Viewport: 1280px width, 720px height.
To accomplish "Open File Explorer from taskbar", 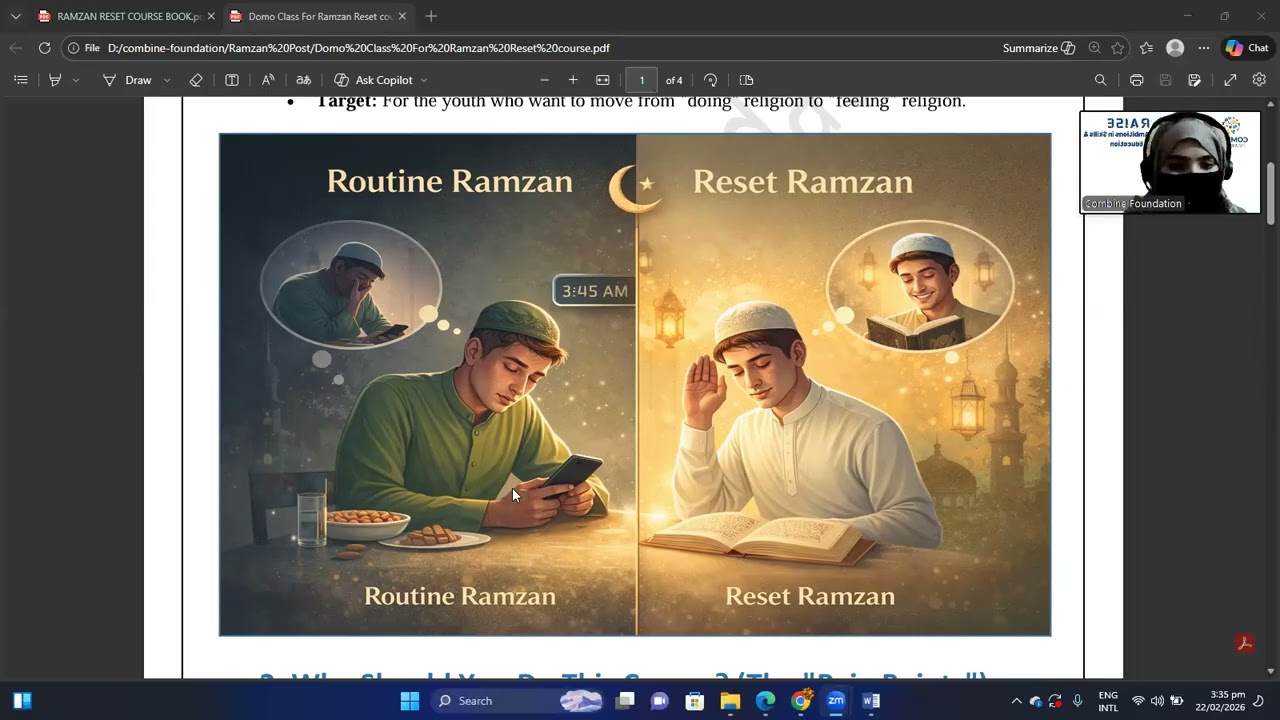I will tap(730, 701).
